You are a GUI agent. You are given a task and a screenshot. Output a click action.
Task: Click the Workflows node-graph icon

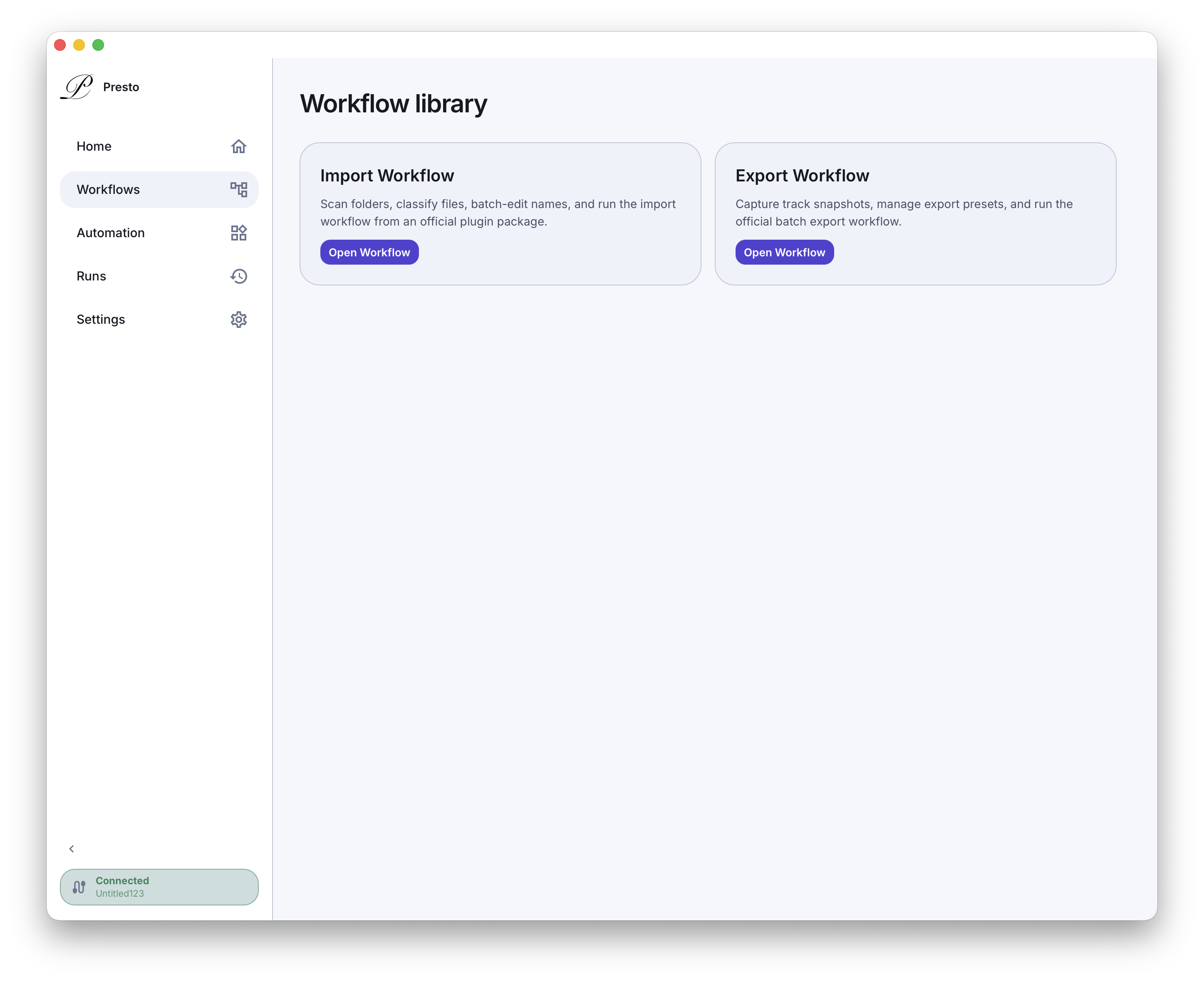239,189
